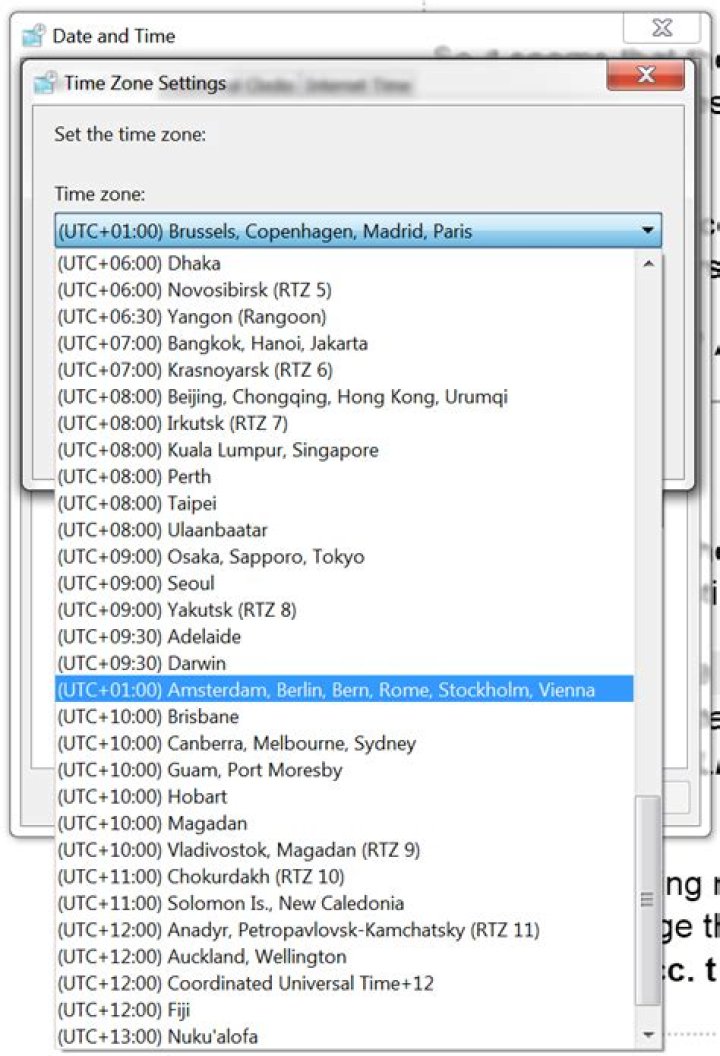Select (UTC+06:00) Dhaka
The height and width of the screenshot is (1056, 720).
tap(344, 263)
